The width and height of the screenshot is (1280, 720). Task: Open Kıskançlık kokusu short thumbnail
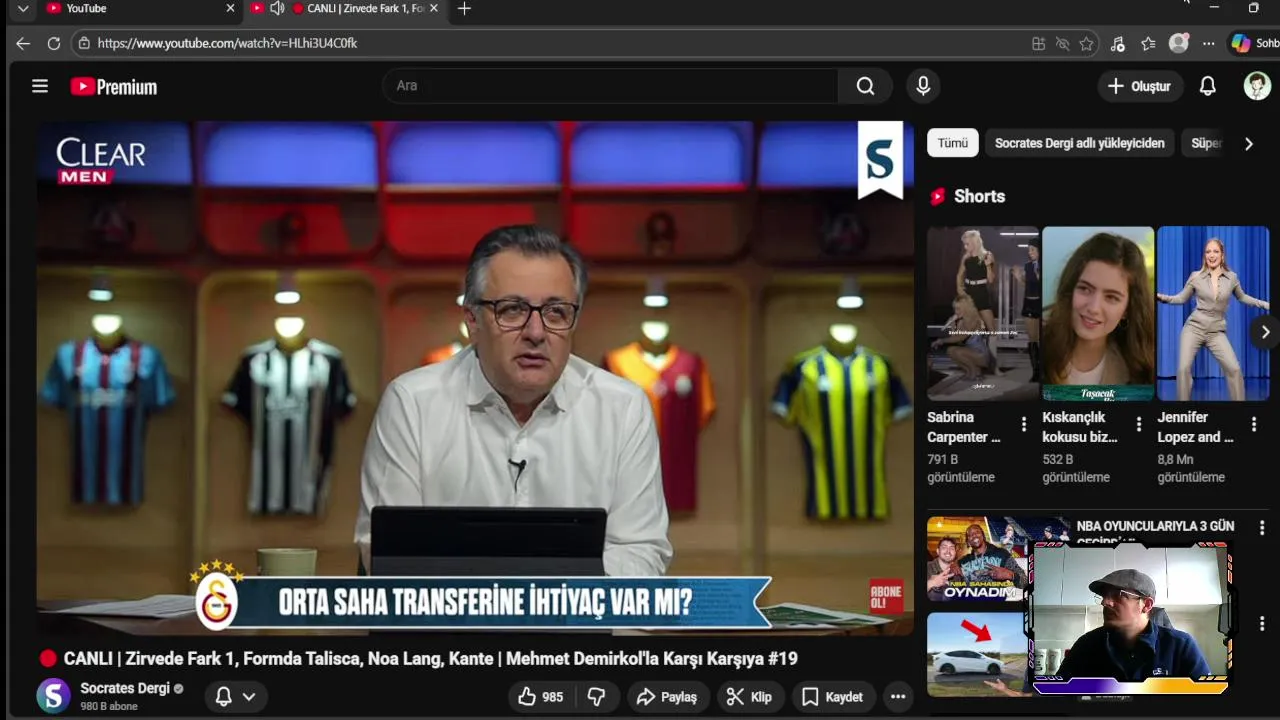pyautogui.click(x=1098, y=313)
